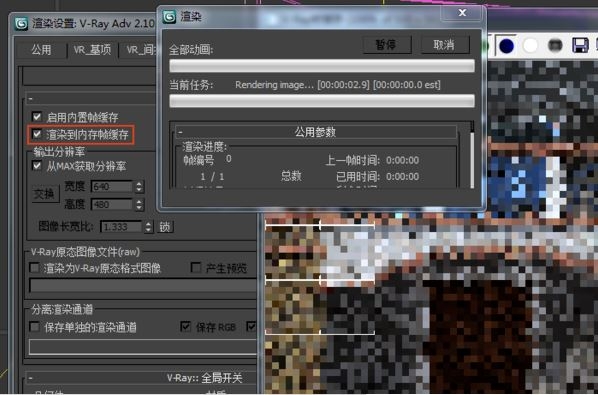This screenshot has height=395, width=598.
Task: Enable 保存单独的渲染通道 checkbox
Action: pos(35,327)
